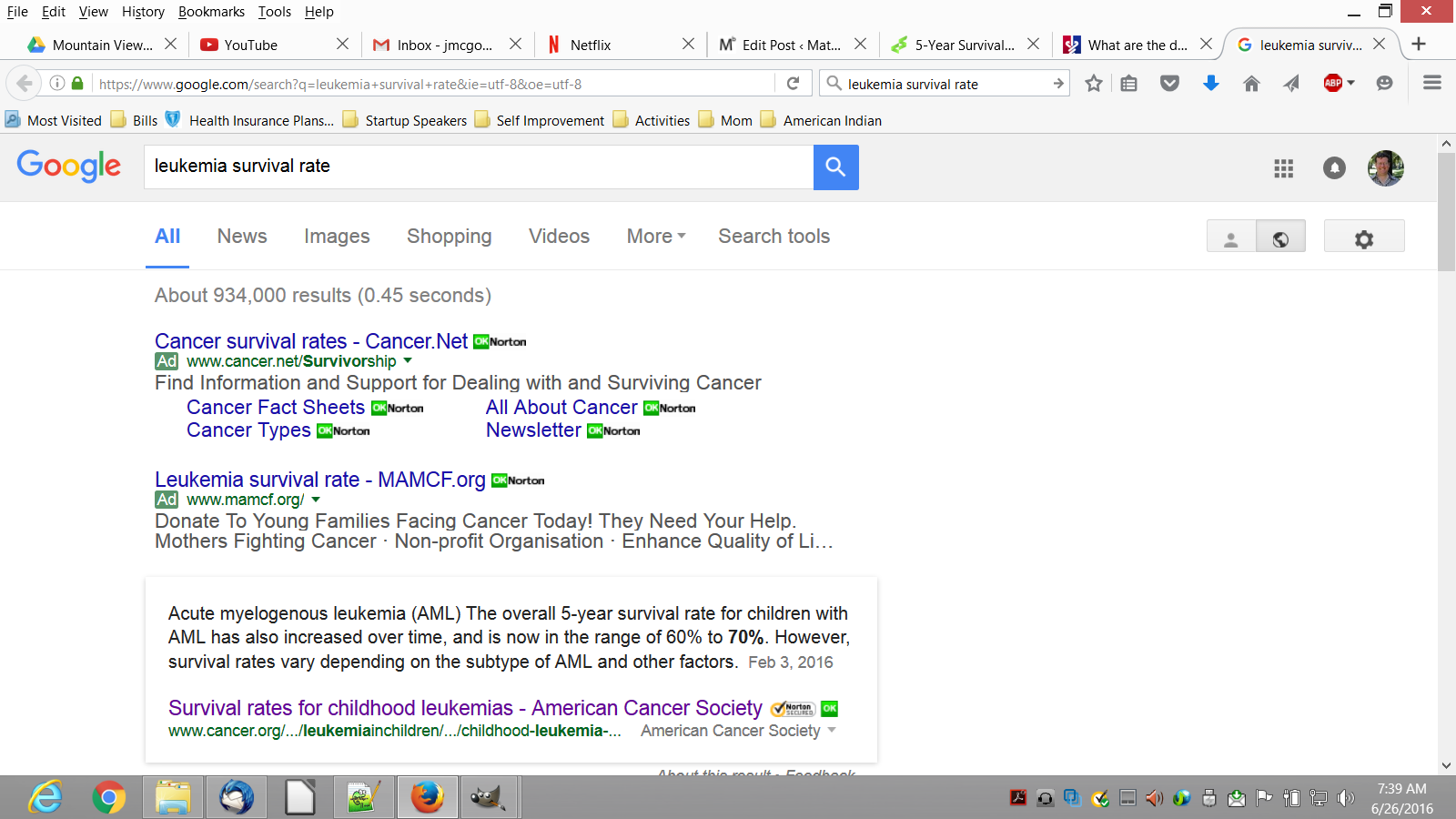Open the Google apps grid icon
The width and height of the screenshot is (1456, 819).
tap(1283, 168)
